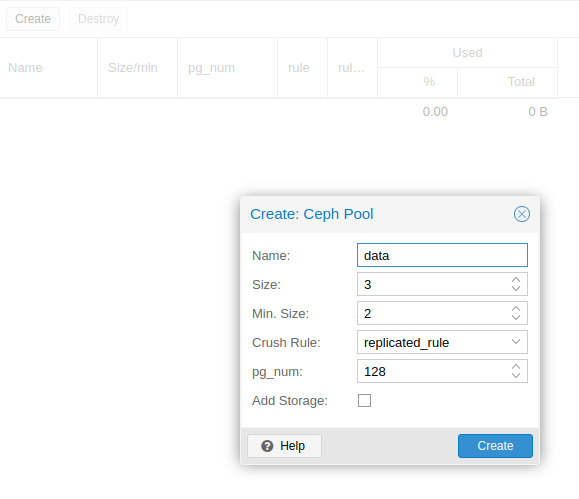Screen dimensions: 579x499
Task: Click the Create button in top toolbar
Action: click(x=33, y=19)
